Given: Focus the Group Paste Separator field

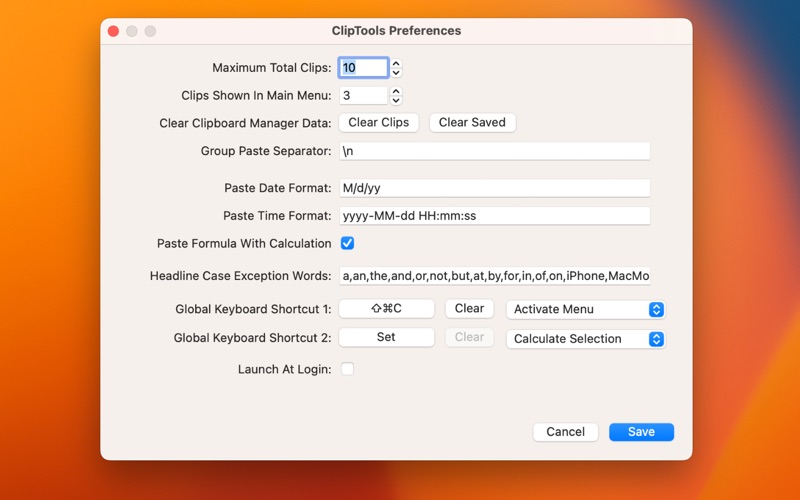Looking at the screenshot, I should point(494,151).
